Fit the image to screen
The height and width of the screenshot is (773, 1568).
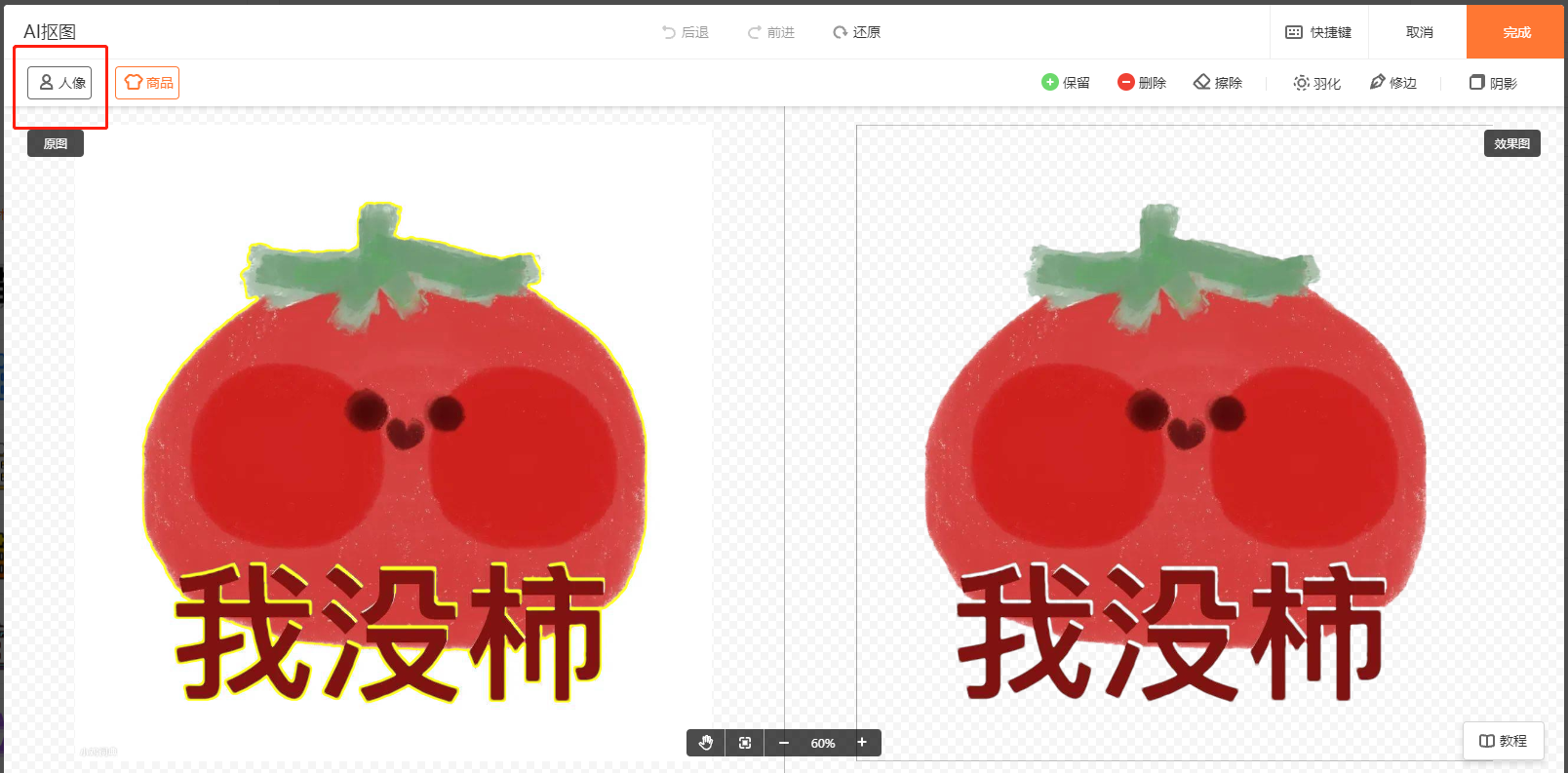point(745,743)
